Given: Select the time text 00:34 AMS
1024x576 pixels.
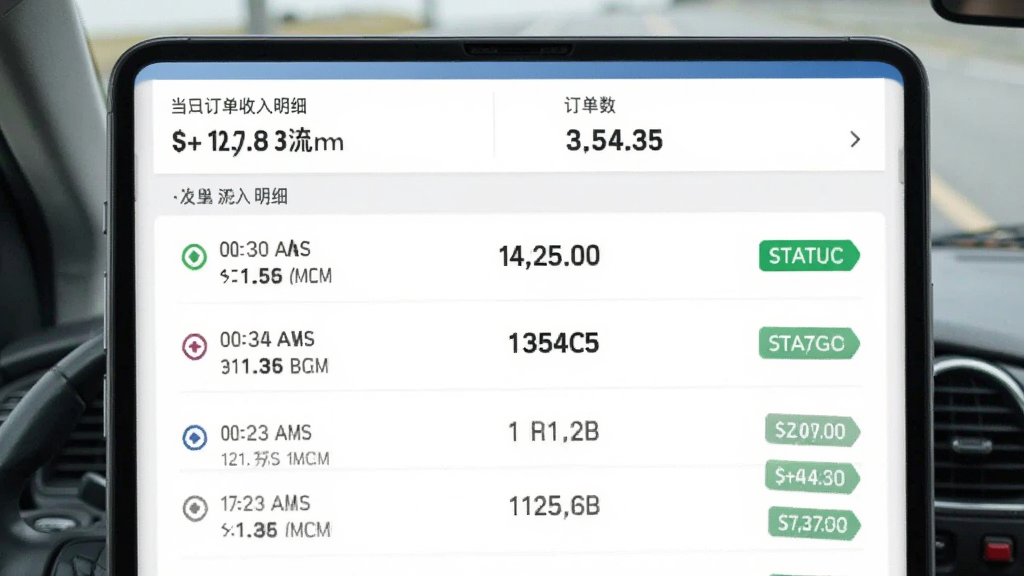Looking at the screenshot, I should (267, 339).
